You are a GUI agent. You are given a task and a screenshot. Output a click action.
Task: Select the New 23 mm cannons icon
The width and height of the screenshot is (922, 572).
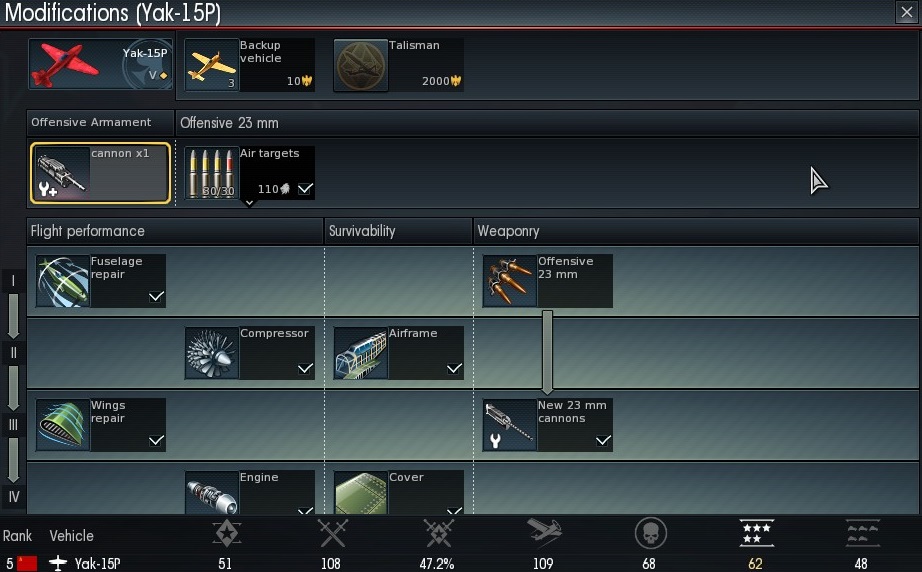click(x=510, y=425)
